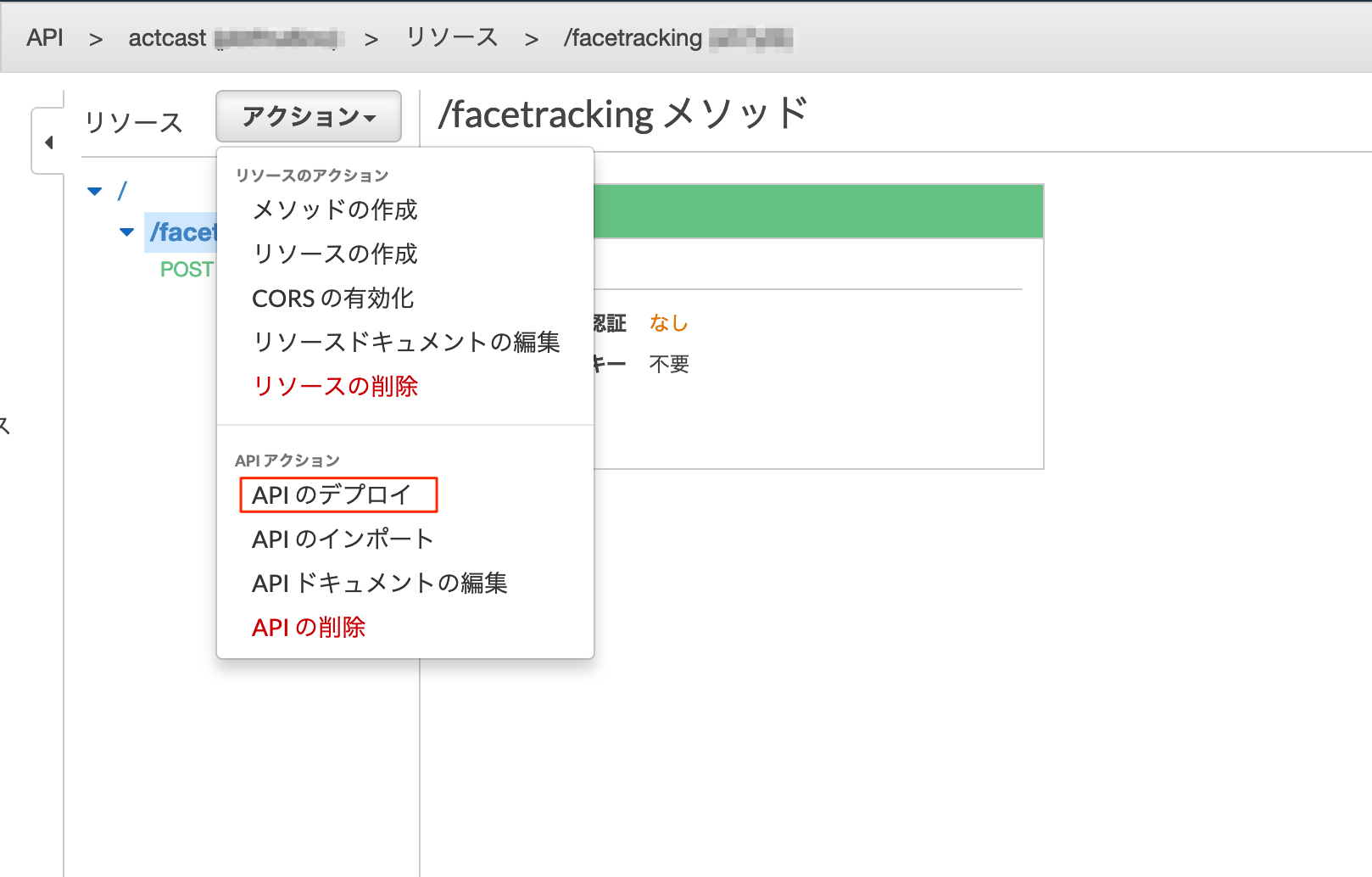This screenshot has width=1372, height=877.
Task: Open the アクション dropdown button
Action: 309,116
